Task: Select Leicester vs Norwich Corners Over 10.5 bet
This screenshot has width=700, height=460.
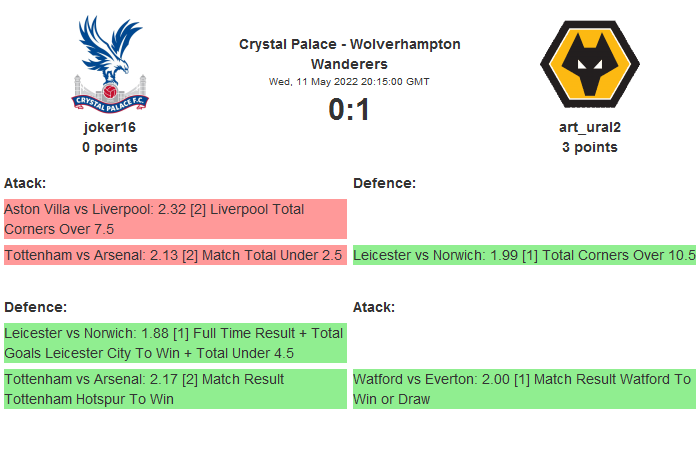Action: tap(524, 255)
